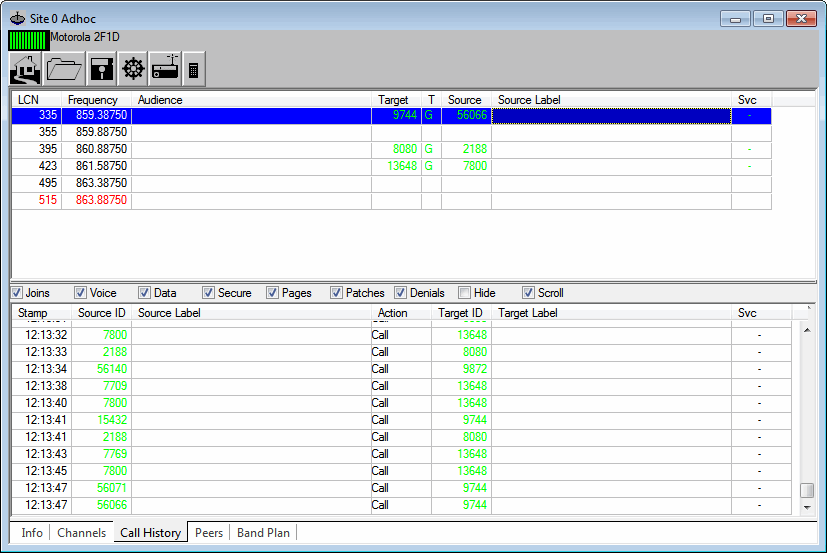Click the radio receiver toolbar icon

point(165,69)
